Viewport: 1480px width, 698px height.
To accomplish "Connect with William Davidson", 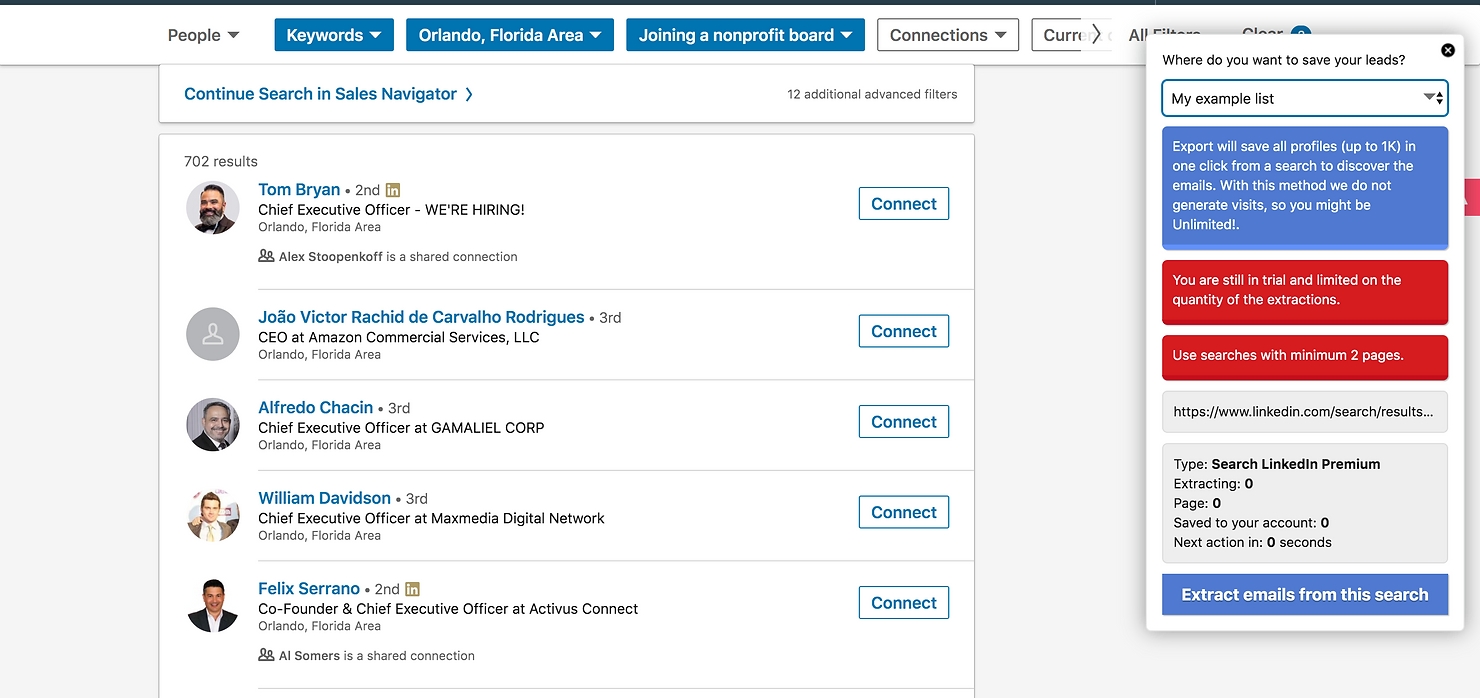I will click(x=903, y=512).
